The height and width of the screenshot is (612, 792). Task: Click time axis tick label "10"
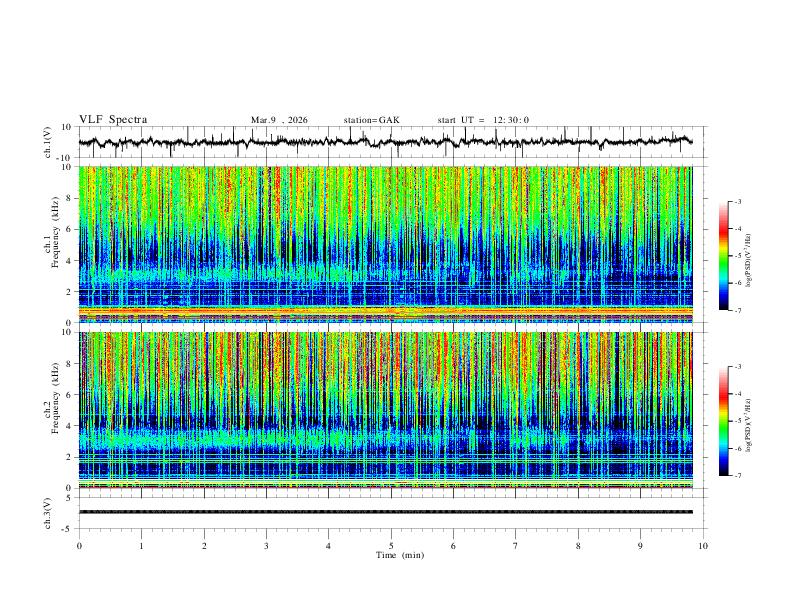(x=703, y=546)
